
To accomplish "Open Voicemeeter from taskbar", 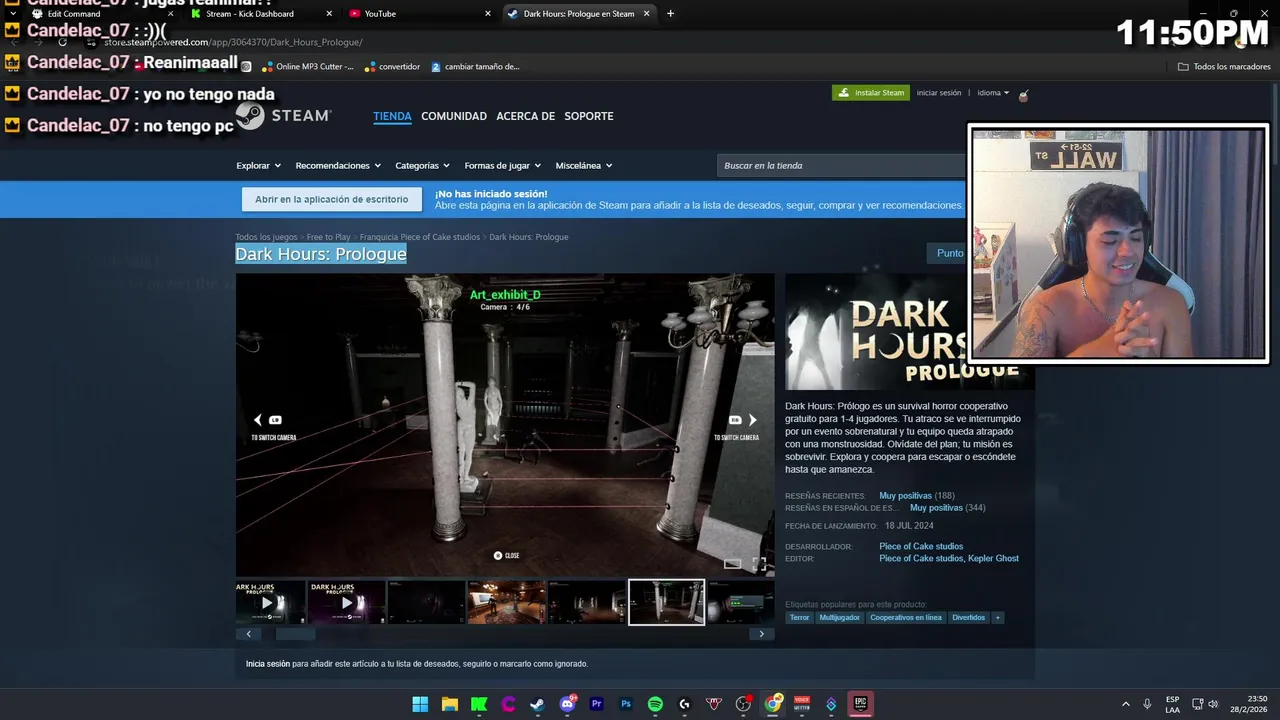I will [x=802, y=704].
